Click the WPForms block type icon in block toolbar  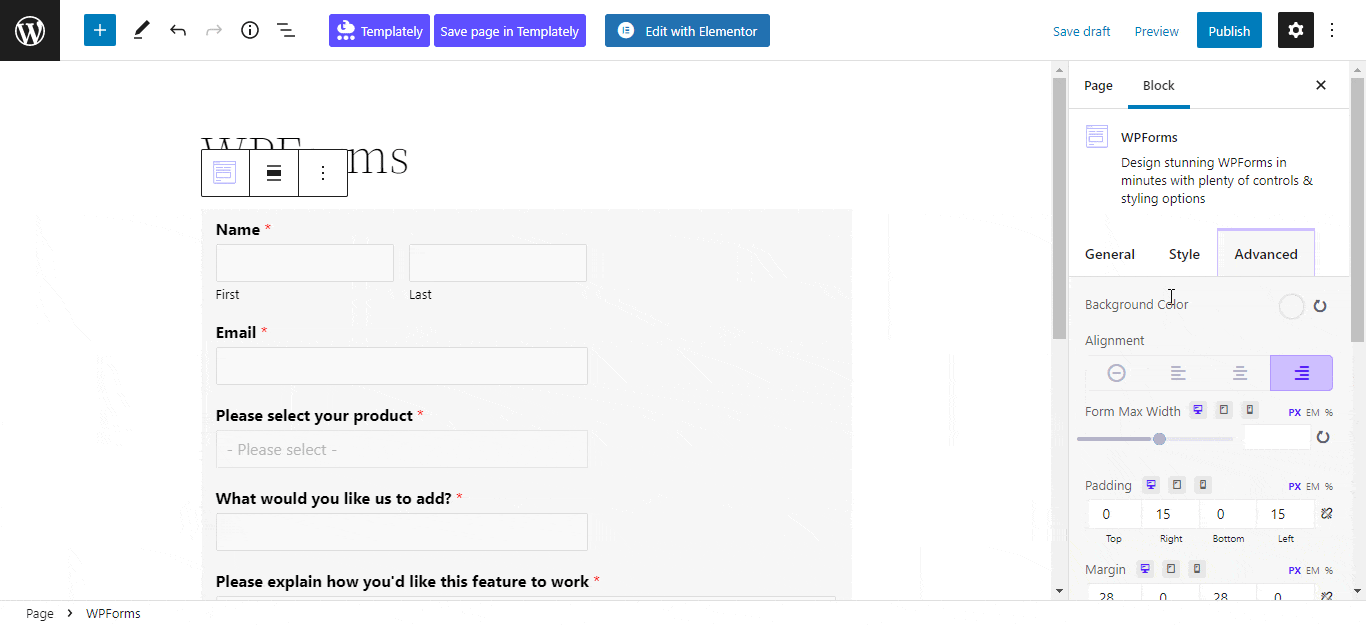pyautogui.click(x=225, y=173)
